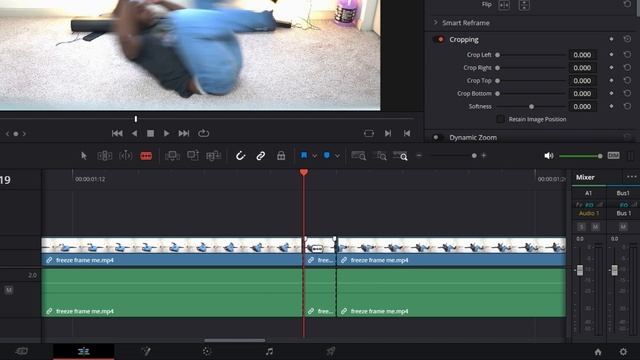This screenshot has width=640, height=360.
Task: Add keyframe for Crop Left diamond
Action: coord(611,54)
